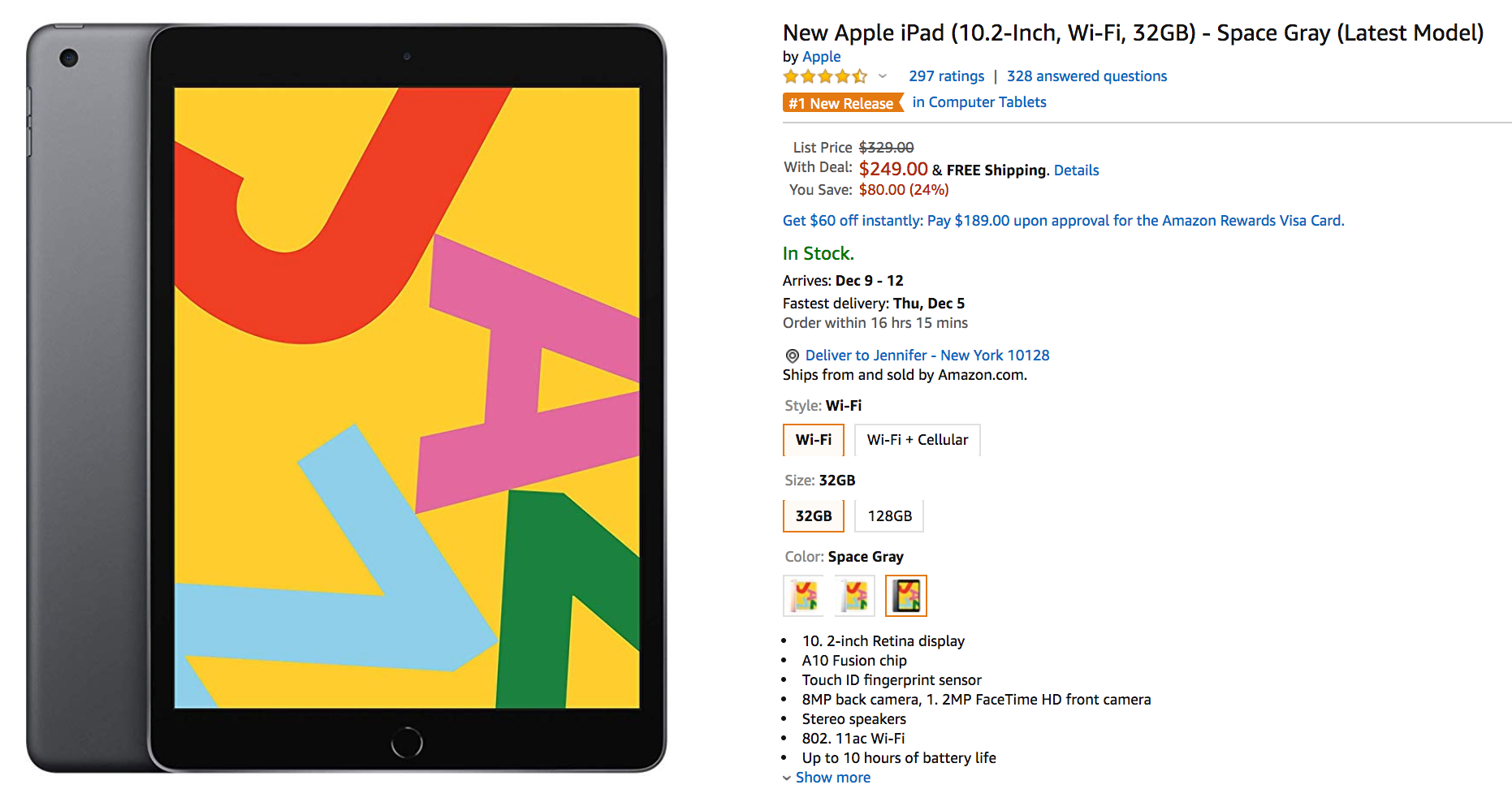Expand Show more feature bullets
This screenshot has height=789, width=1512.
pos(832,778)
